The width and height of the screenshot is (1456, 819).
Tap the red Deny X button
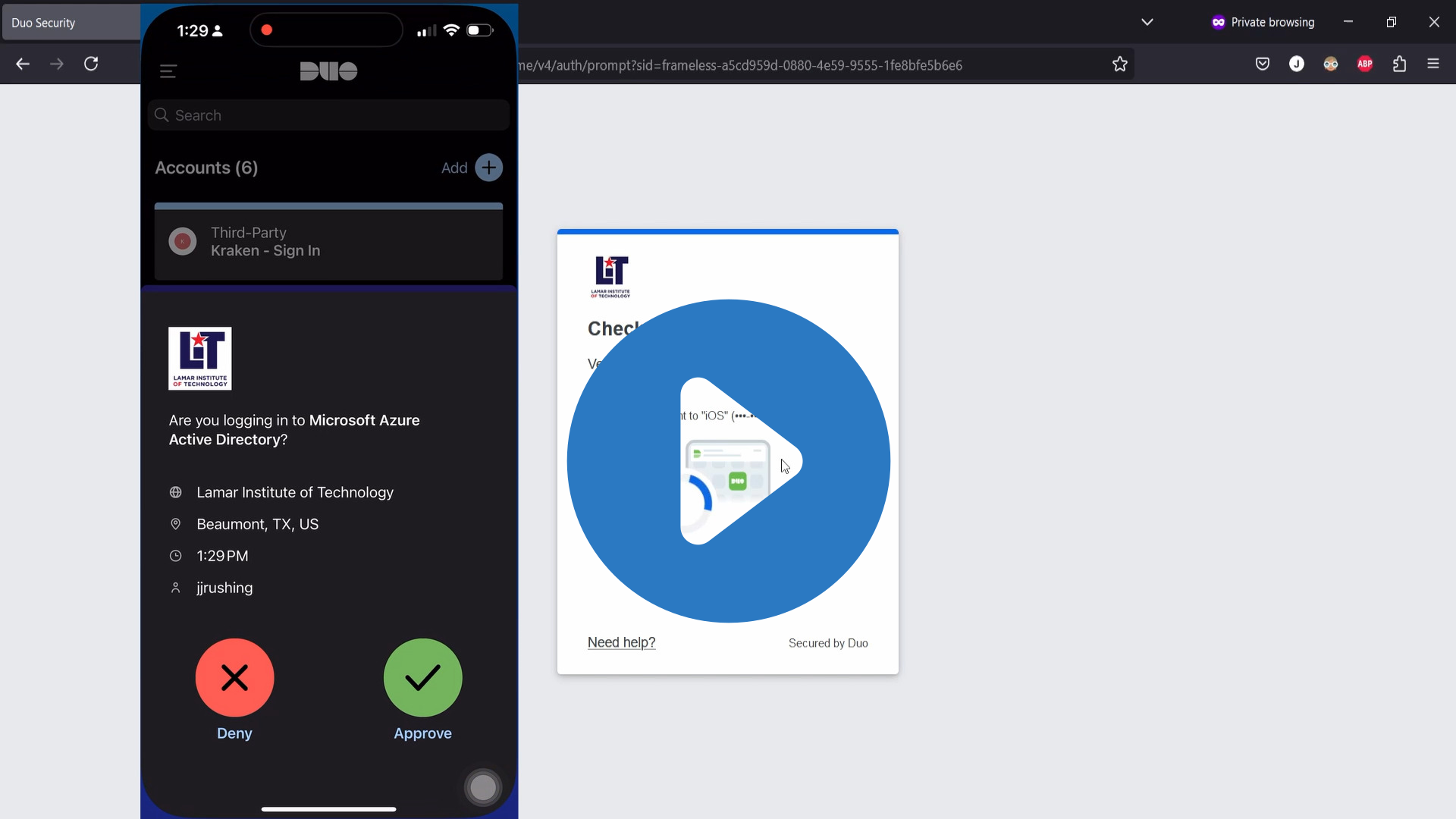[235, 678]
